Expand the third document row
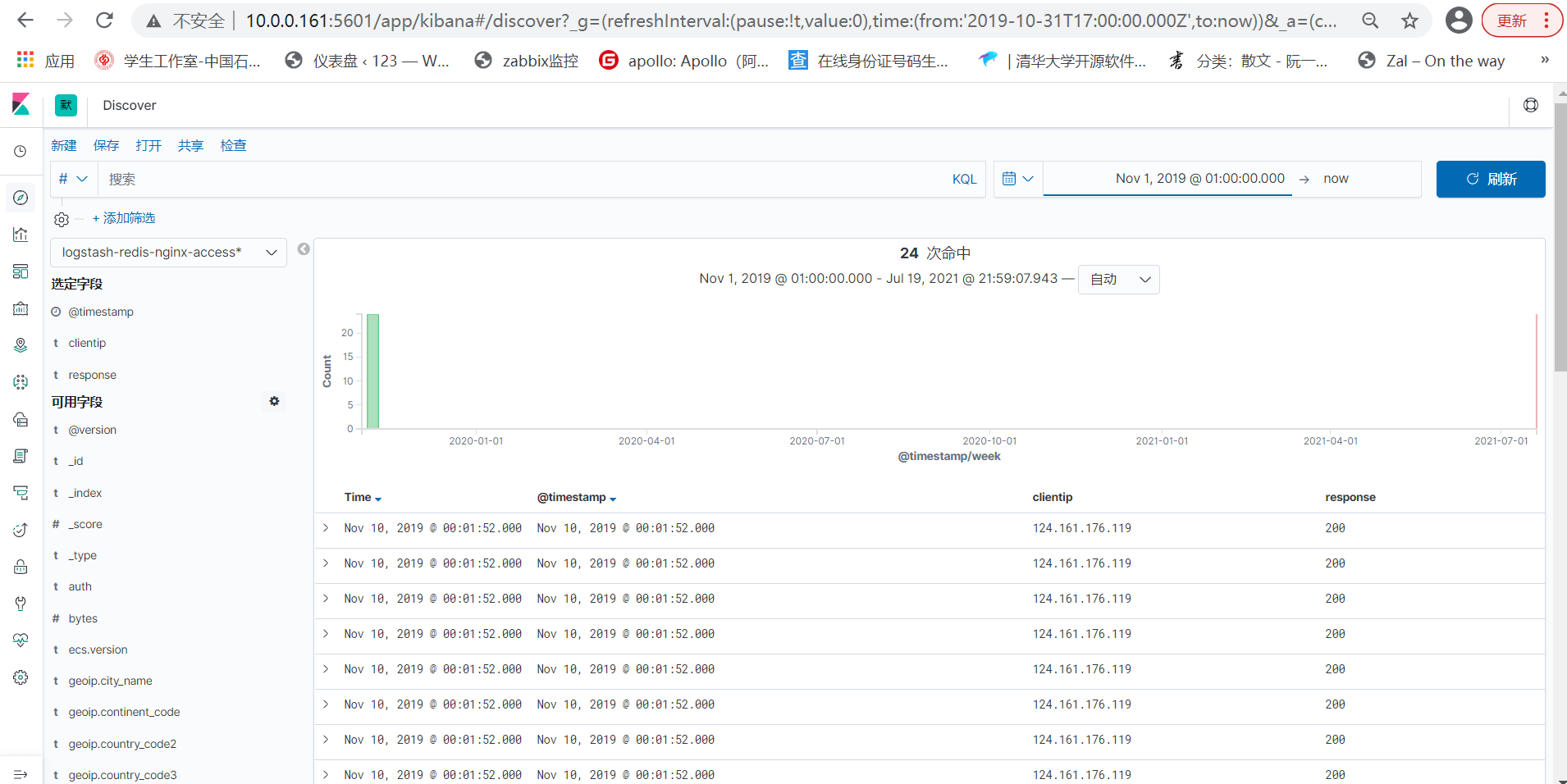The height and width of the screenshot is (784, 1567). [x=326, y=599]
